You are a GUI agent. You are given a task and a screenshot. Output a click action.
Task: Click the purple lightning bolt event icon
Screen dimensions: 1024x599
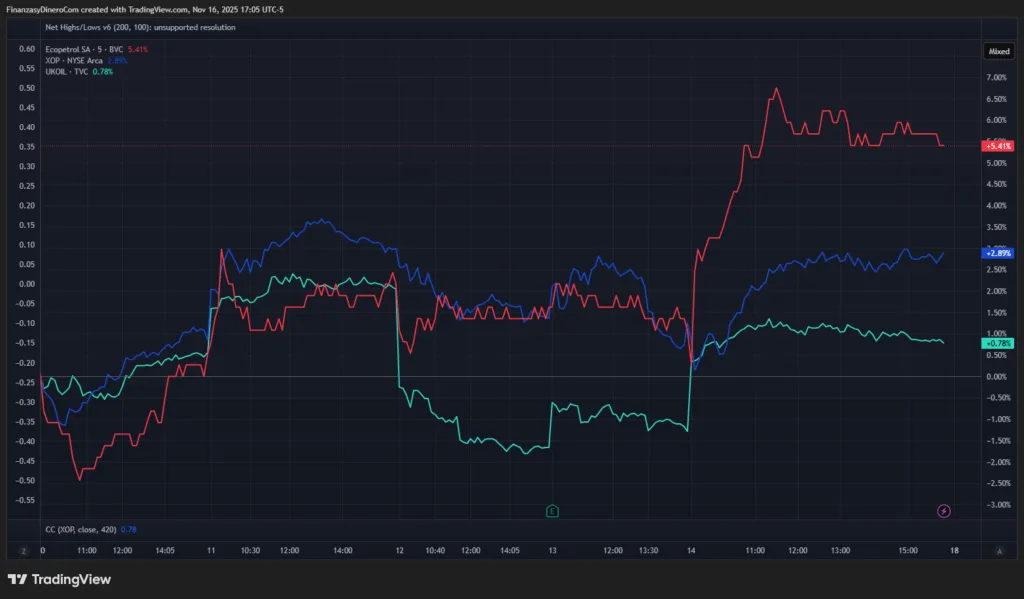click(x=944, y=511)
